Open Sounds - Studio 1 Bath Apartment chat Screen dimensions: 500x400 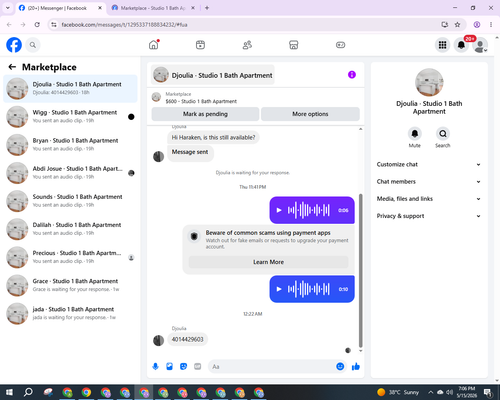[70, 201]
